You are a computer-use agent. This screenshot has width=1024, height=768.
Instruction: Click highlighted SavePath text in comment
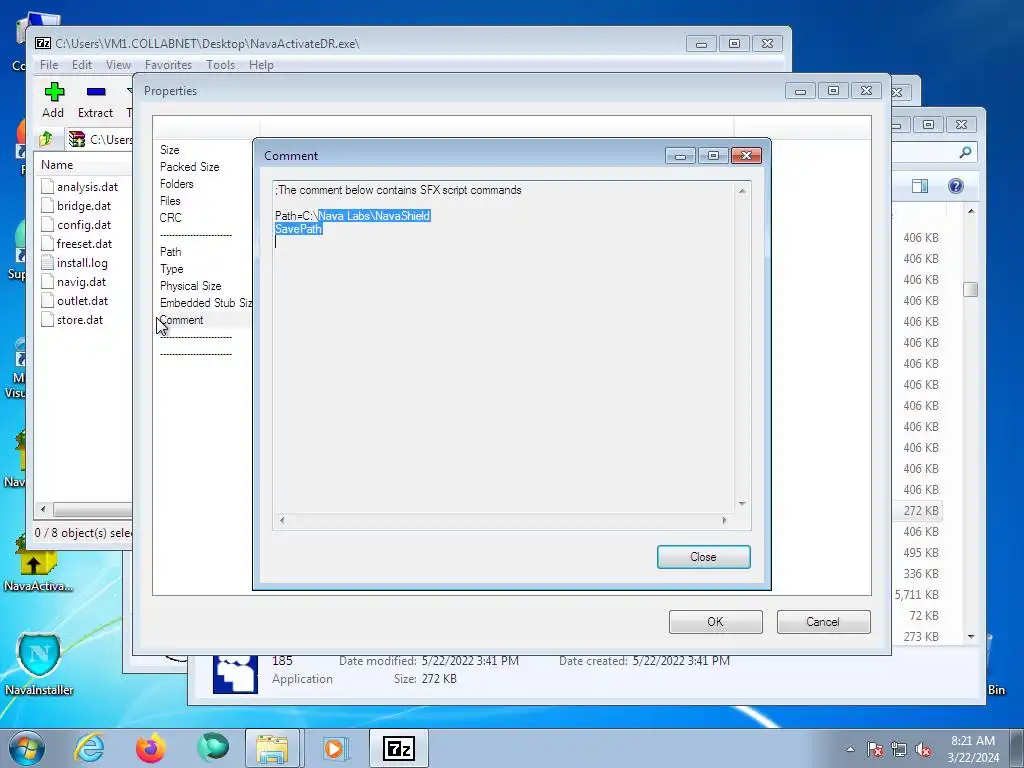click(x=298, y=229)
